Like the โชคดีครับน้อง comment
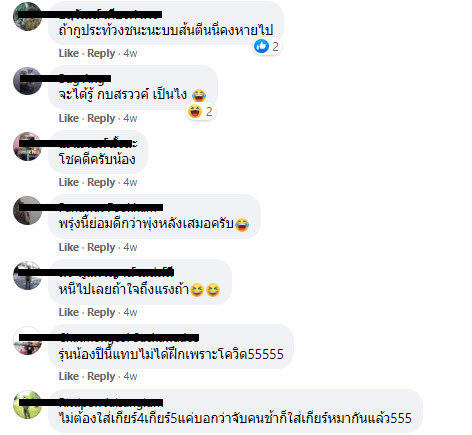Screen dimensions: 472x435 [69, 182]
